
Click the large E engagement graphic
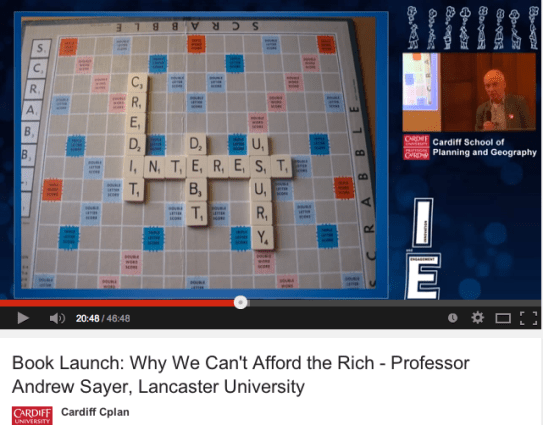coord(423,276)
